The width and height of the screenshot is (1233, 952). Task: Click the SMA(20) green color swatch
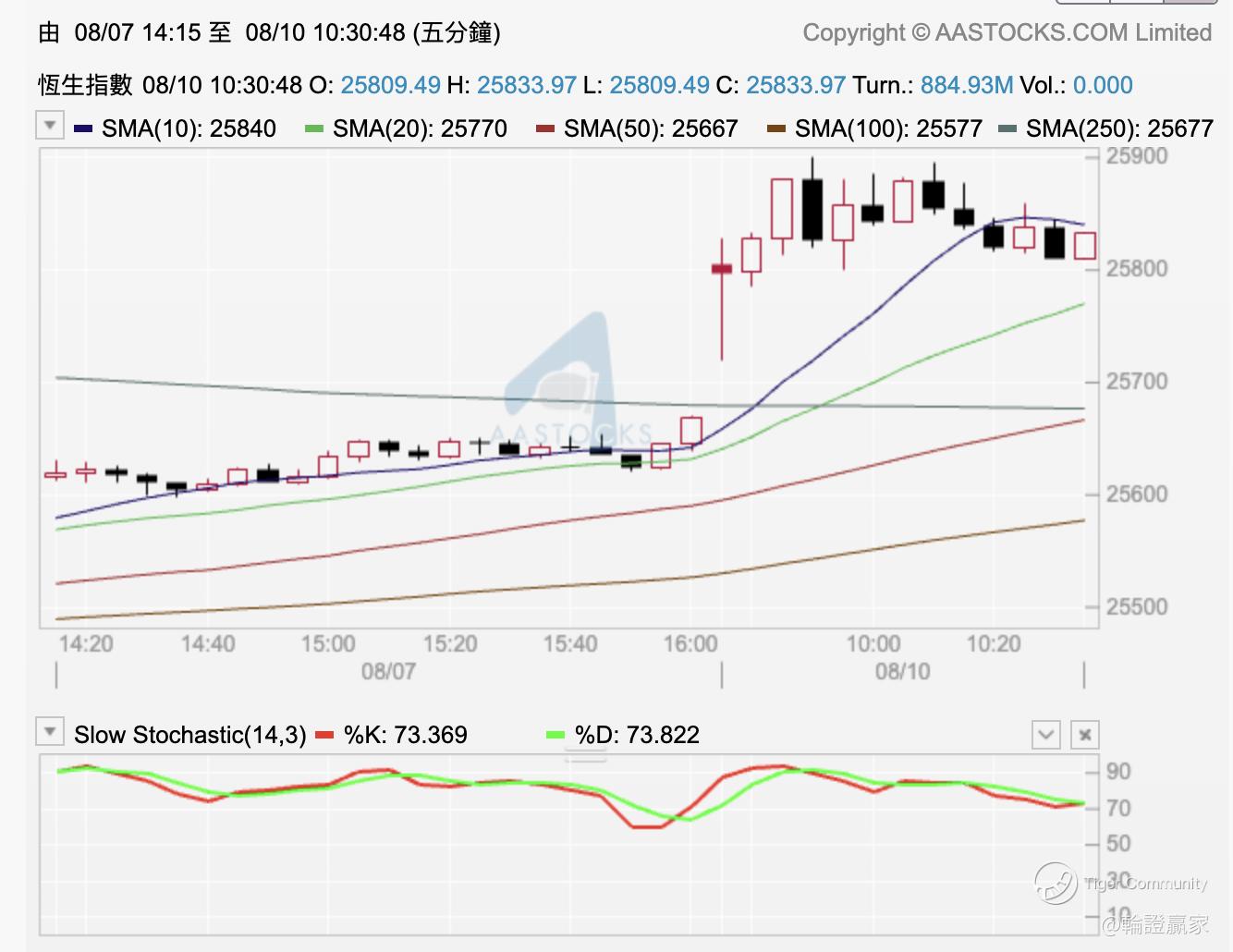(x=314, y=128)
